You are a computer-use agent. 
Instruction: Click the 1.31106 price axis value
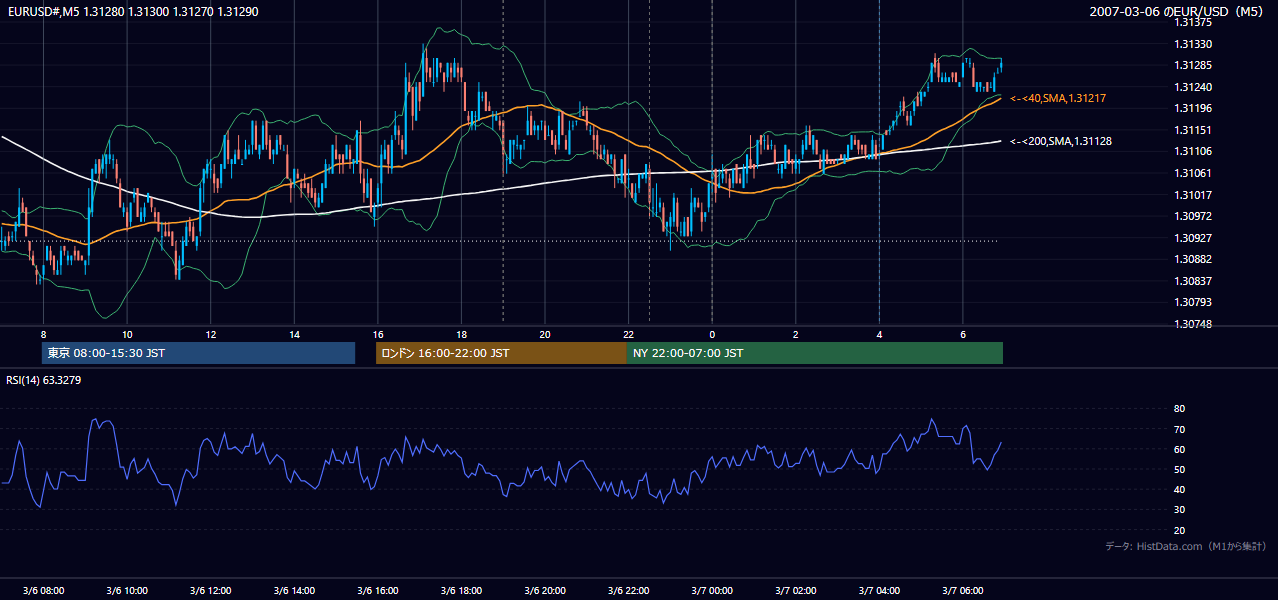point(1194,151)
